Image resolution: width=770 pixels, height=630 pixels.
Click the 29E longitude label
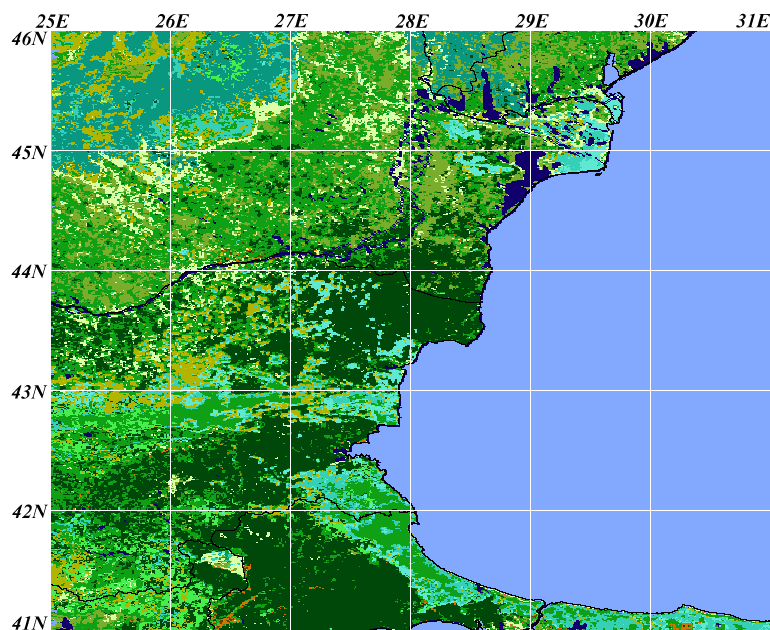[x=531, y=22]
